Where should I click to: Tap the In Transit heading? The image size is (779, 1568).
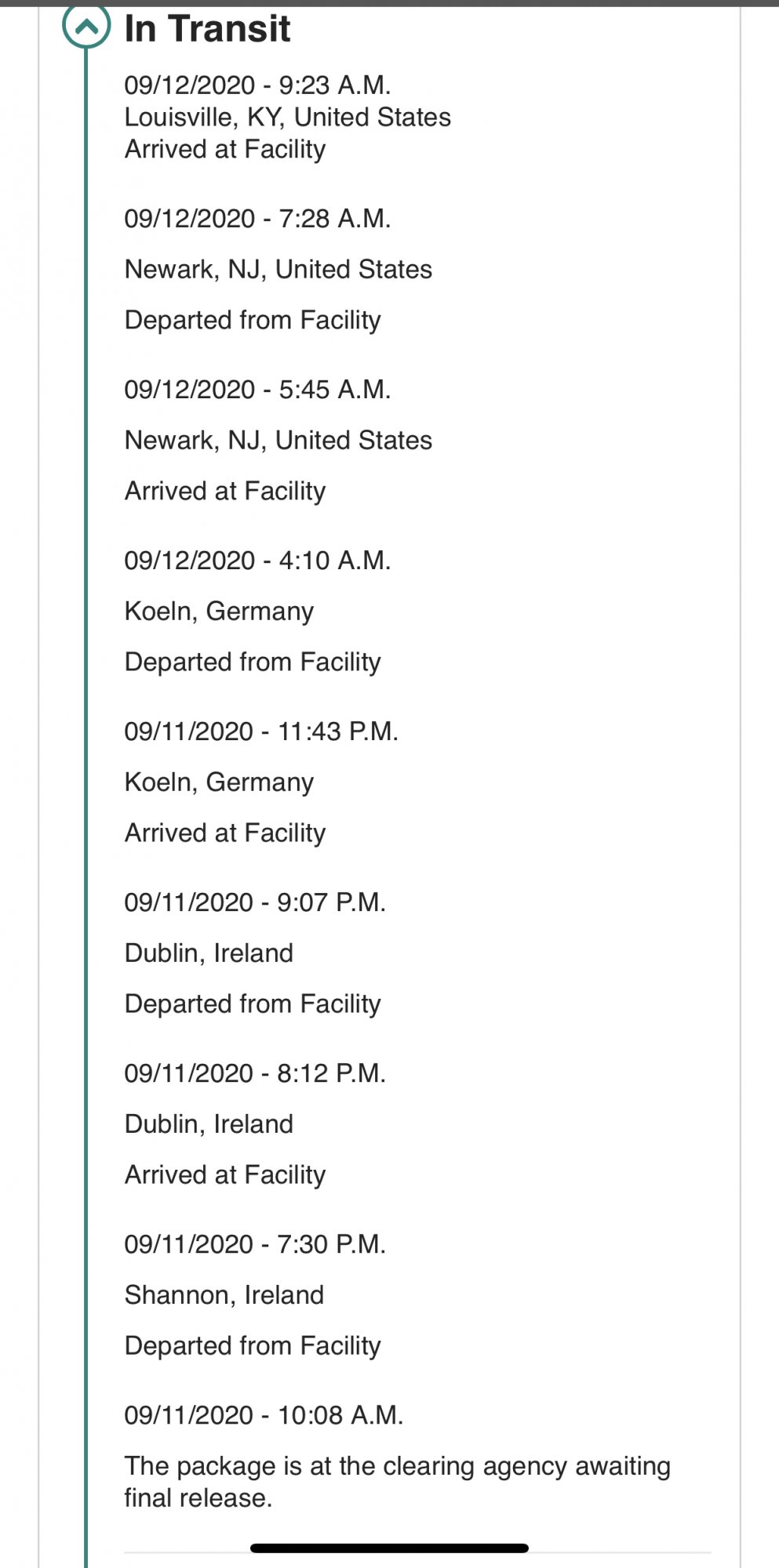[x=207, y=29]
